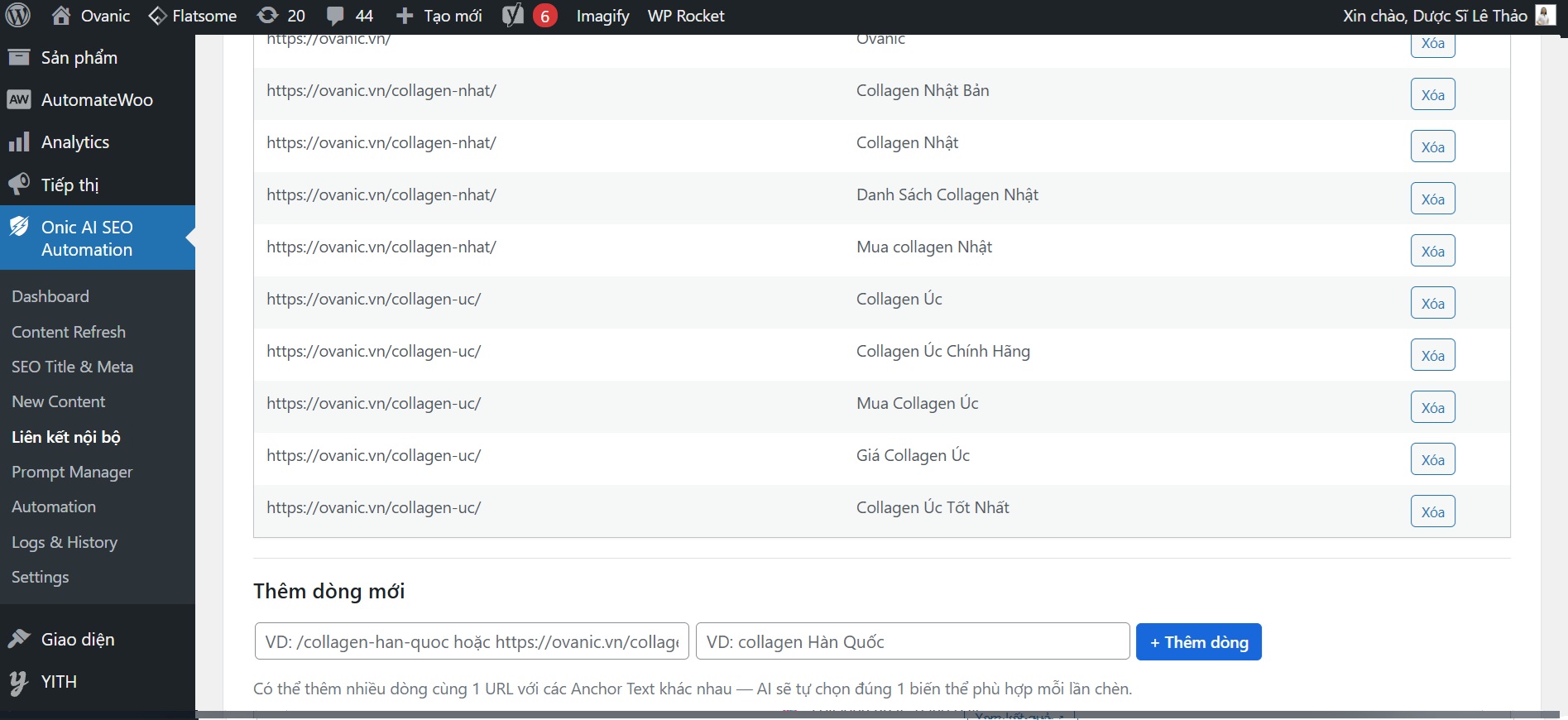The image size is (1568, 720).
Task: Open the Dashboard submenu item
Action: tap(50, 296)
